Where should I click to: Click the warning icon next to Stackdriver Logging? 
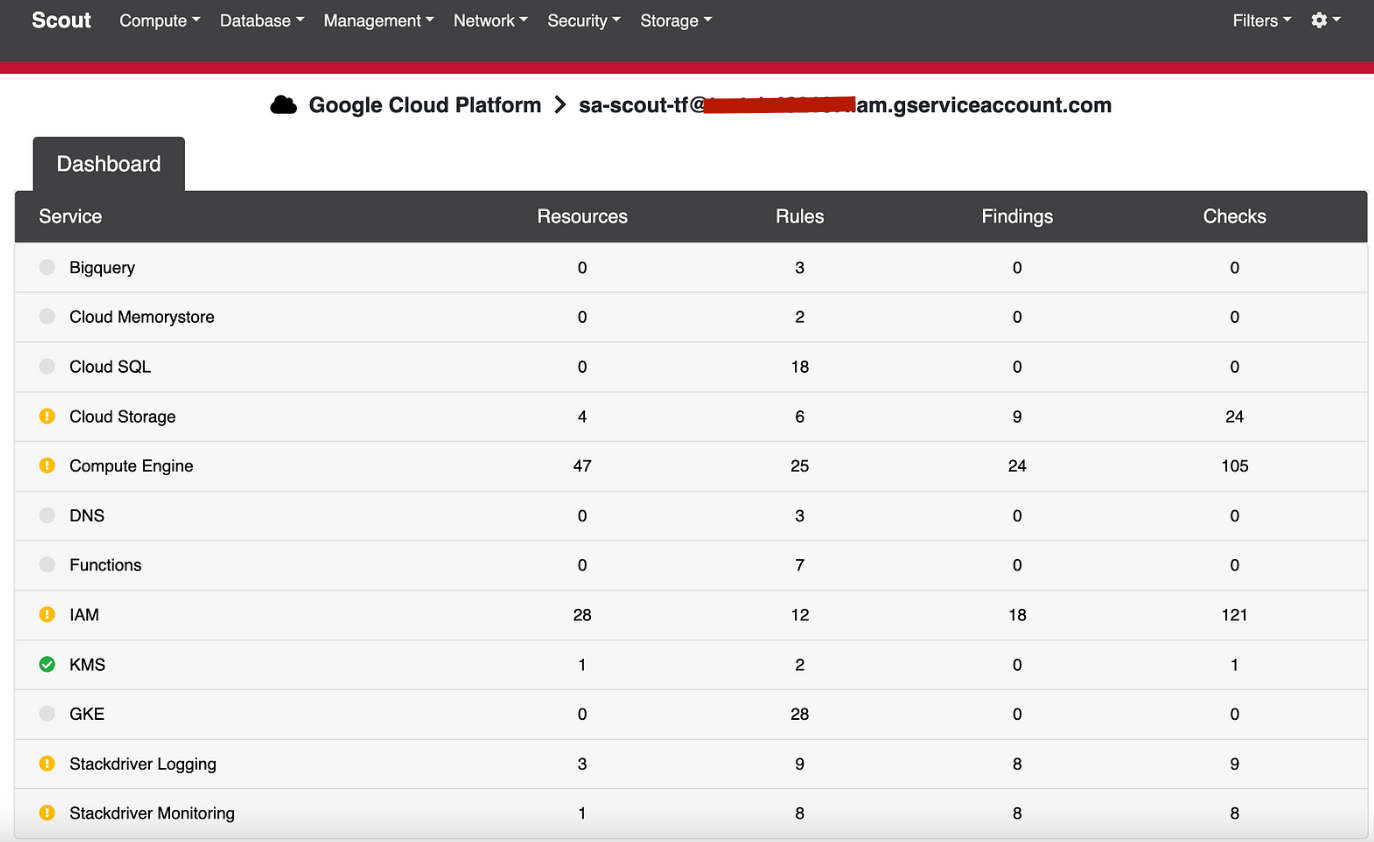coord(47,763)
